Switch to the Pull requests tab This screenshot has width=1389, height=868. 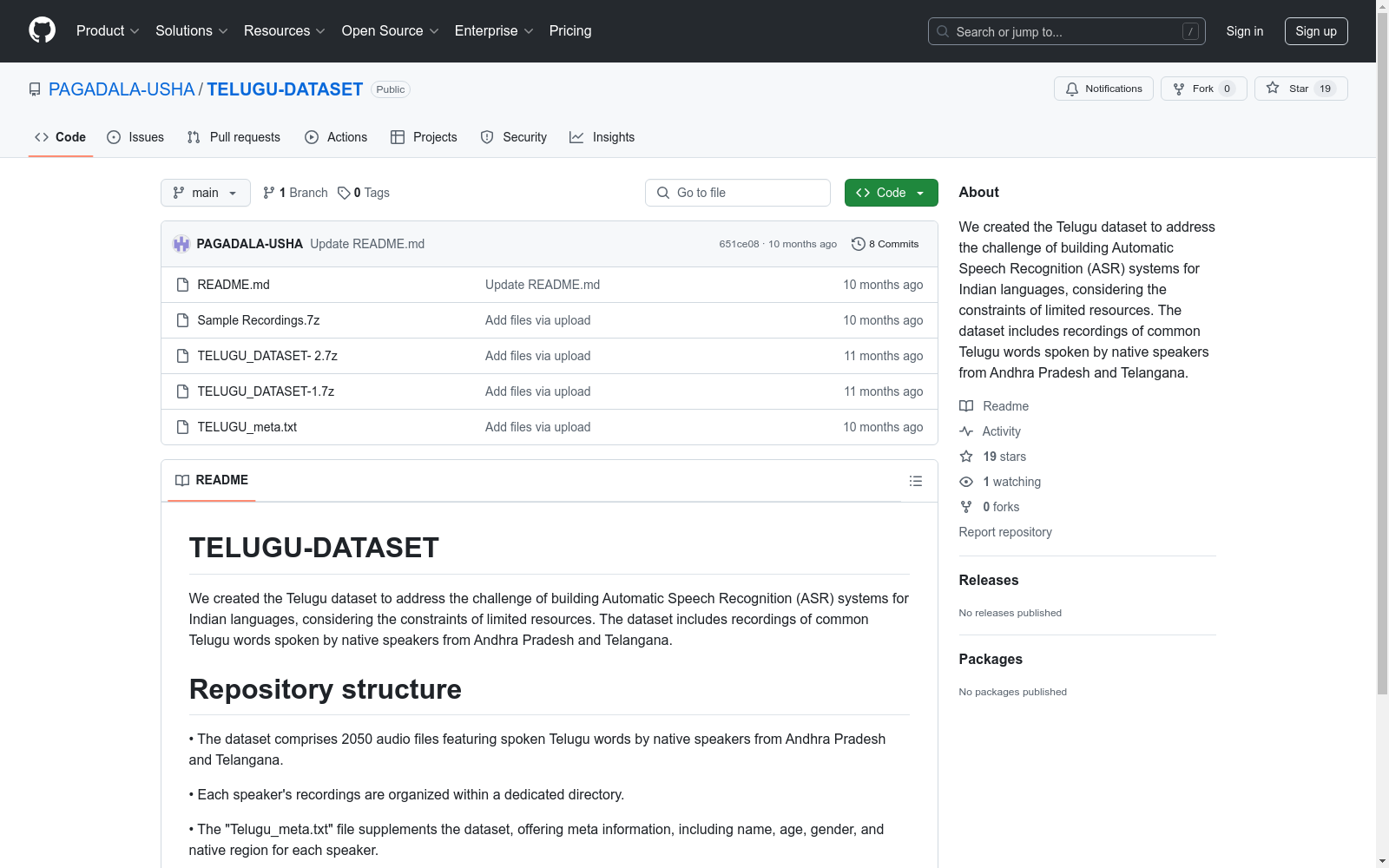[234, 137]
